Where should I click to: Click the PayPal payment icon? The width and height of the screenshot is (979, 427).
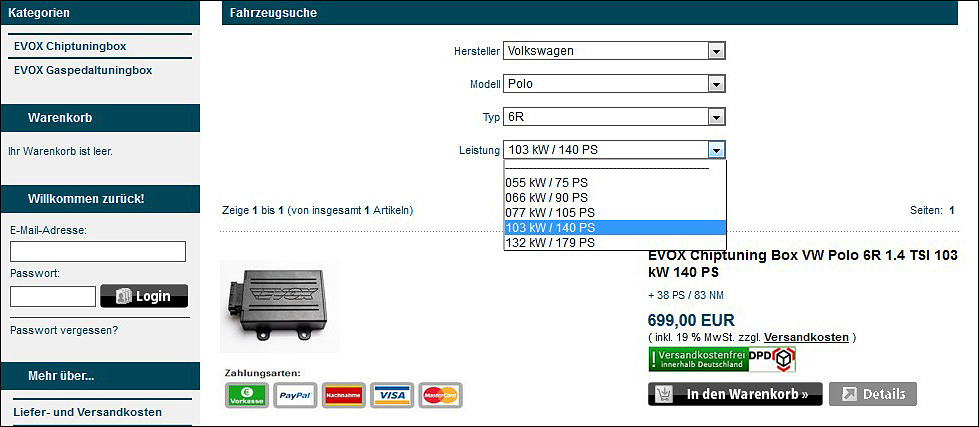click(x=295, y=395)
